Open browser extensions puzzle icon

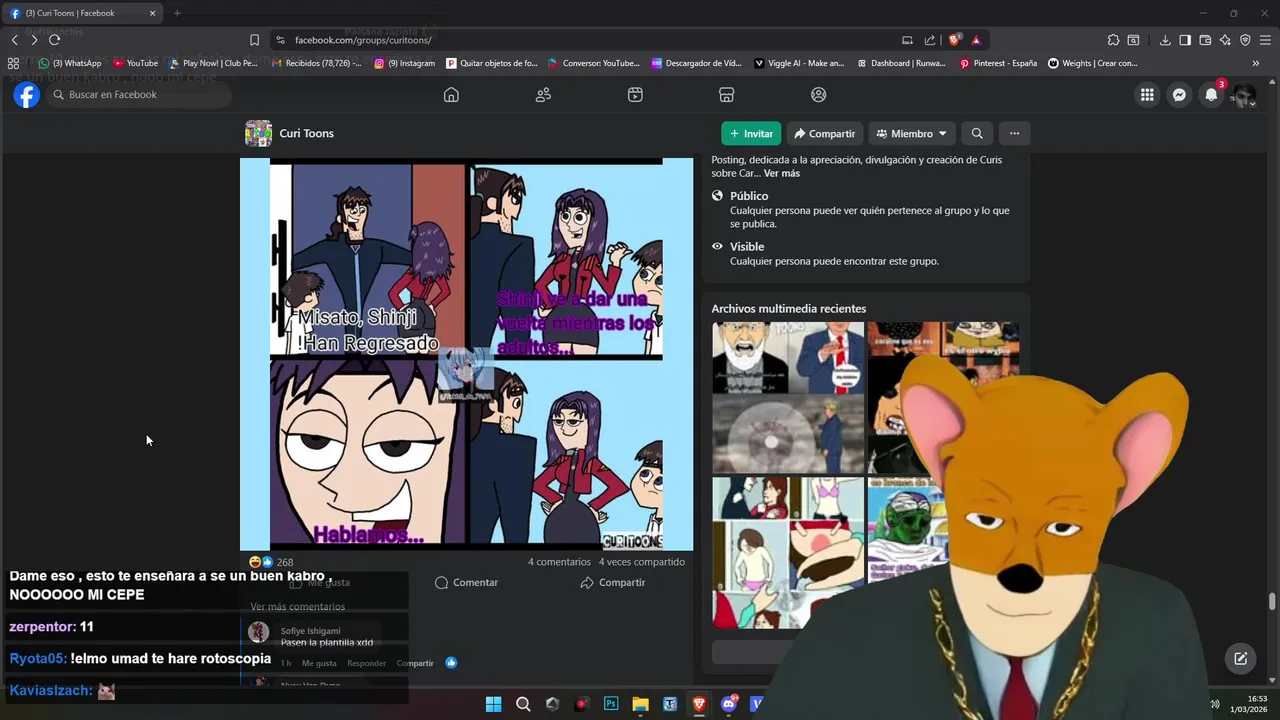click(1113, 40)
